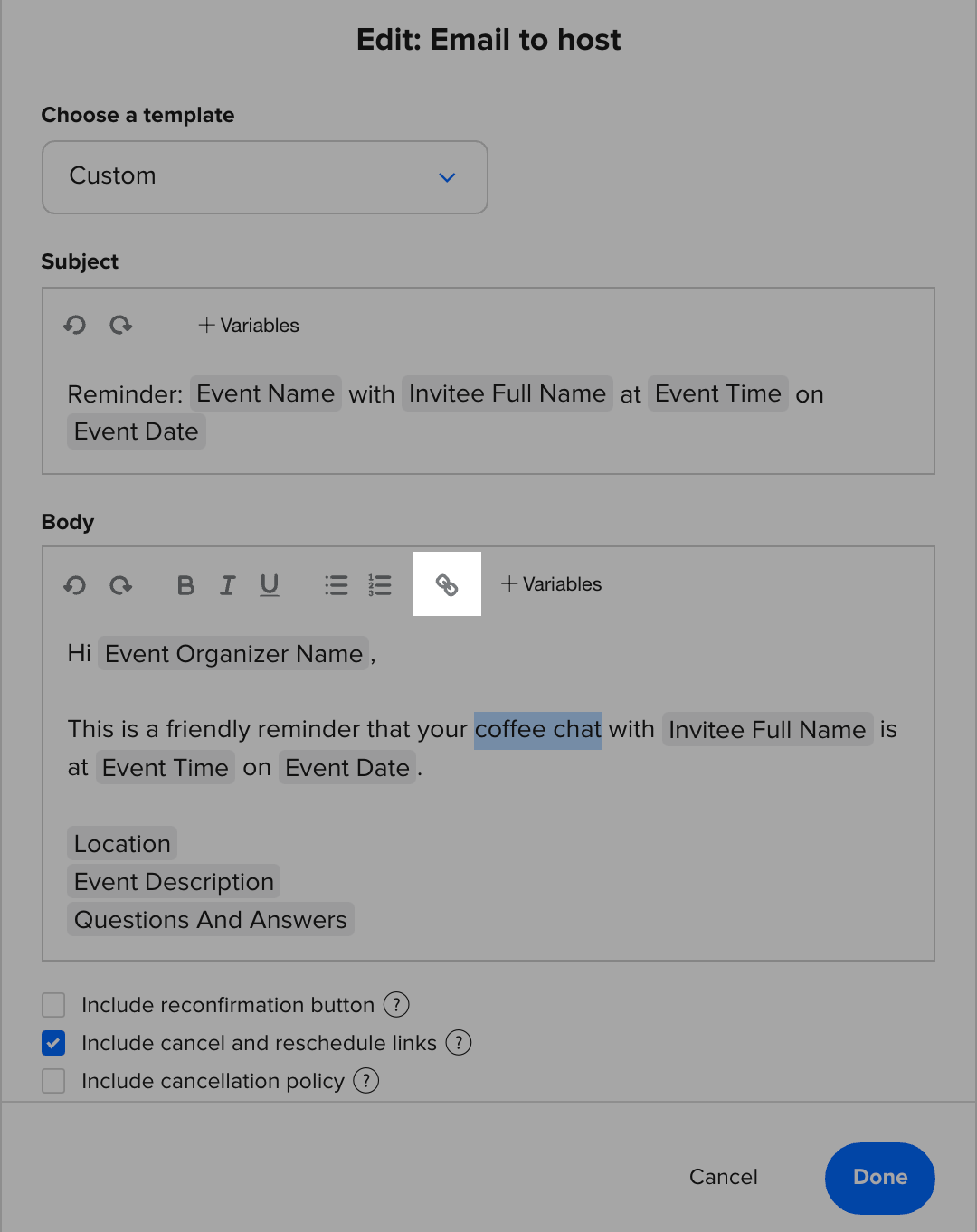Select Event Organizer Name variable in Body
Viewport: 977px width, 1232px height.
click(x=233, y=654)
